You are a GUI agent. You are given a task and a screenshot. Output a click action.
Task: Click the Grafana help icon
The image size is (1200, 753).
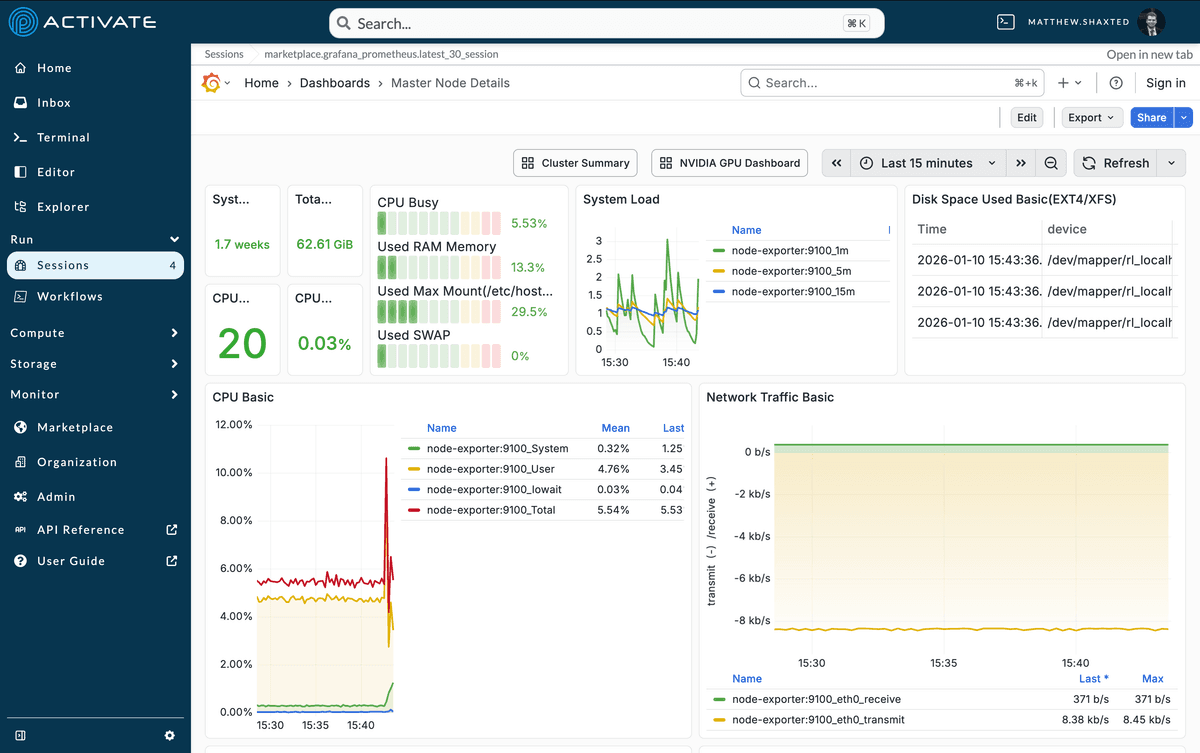pyautogui.click(x=1117, y=83)
